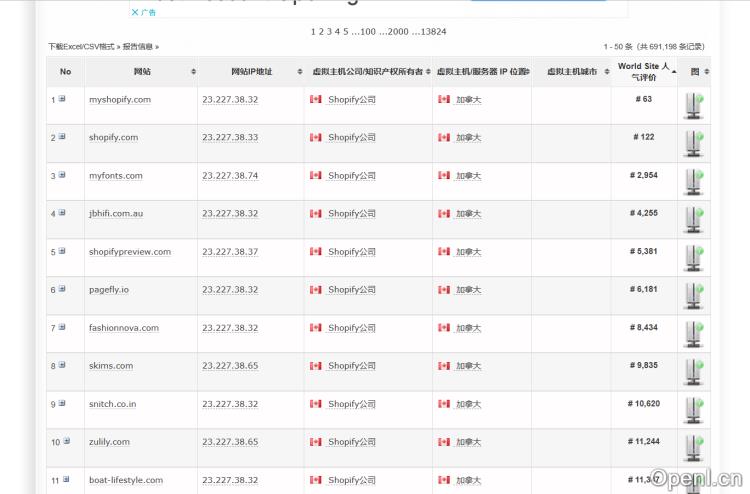750x494 pixels.
Task: Click the server icon for pagefly.io row
Action: click(x=693, y=295)
